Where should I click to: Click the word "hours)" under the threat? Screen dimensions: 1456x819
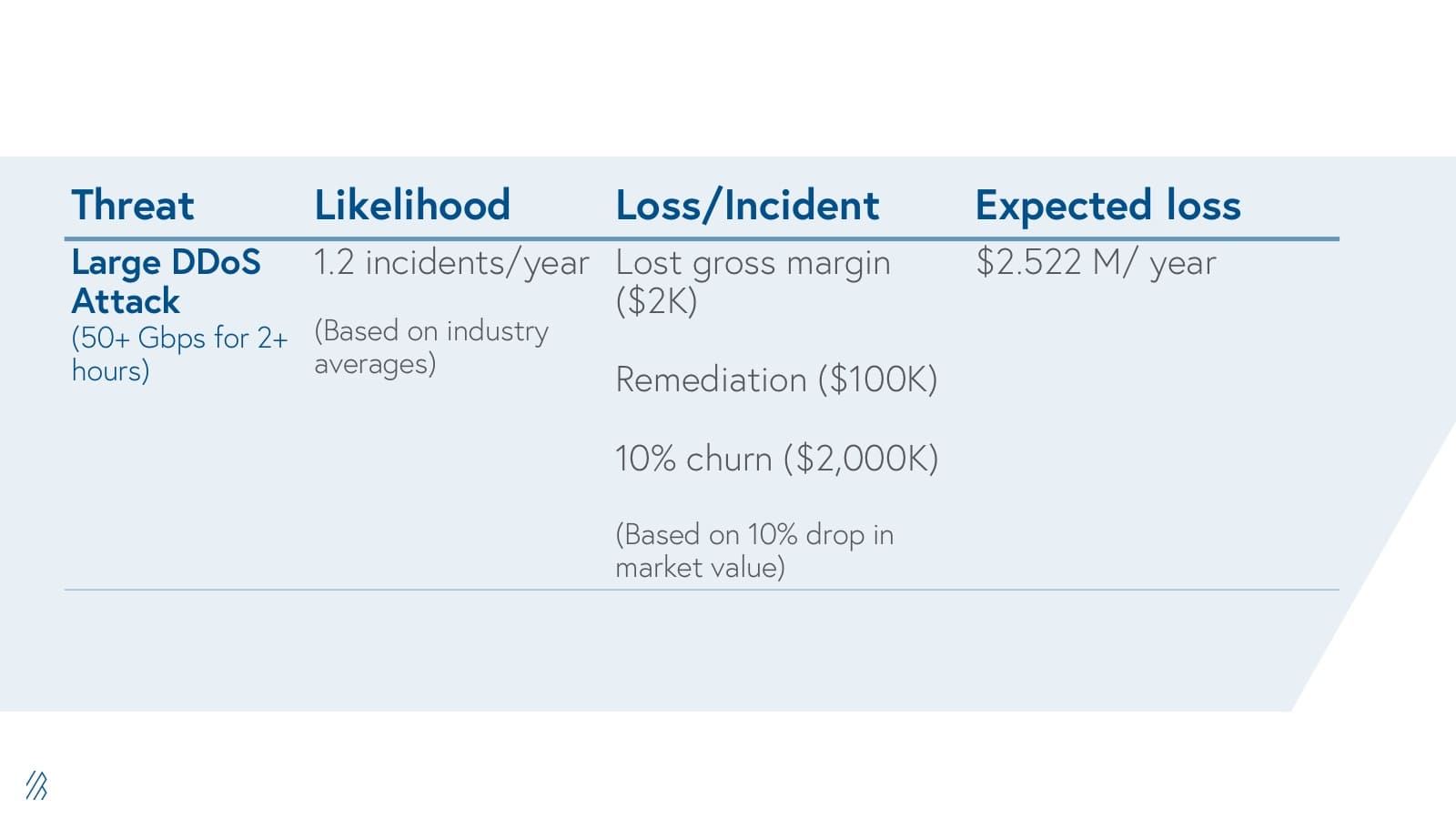[110, 371]
